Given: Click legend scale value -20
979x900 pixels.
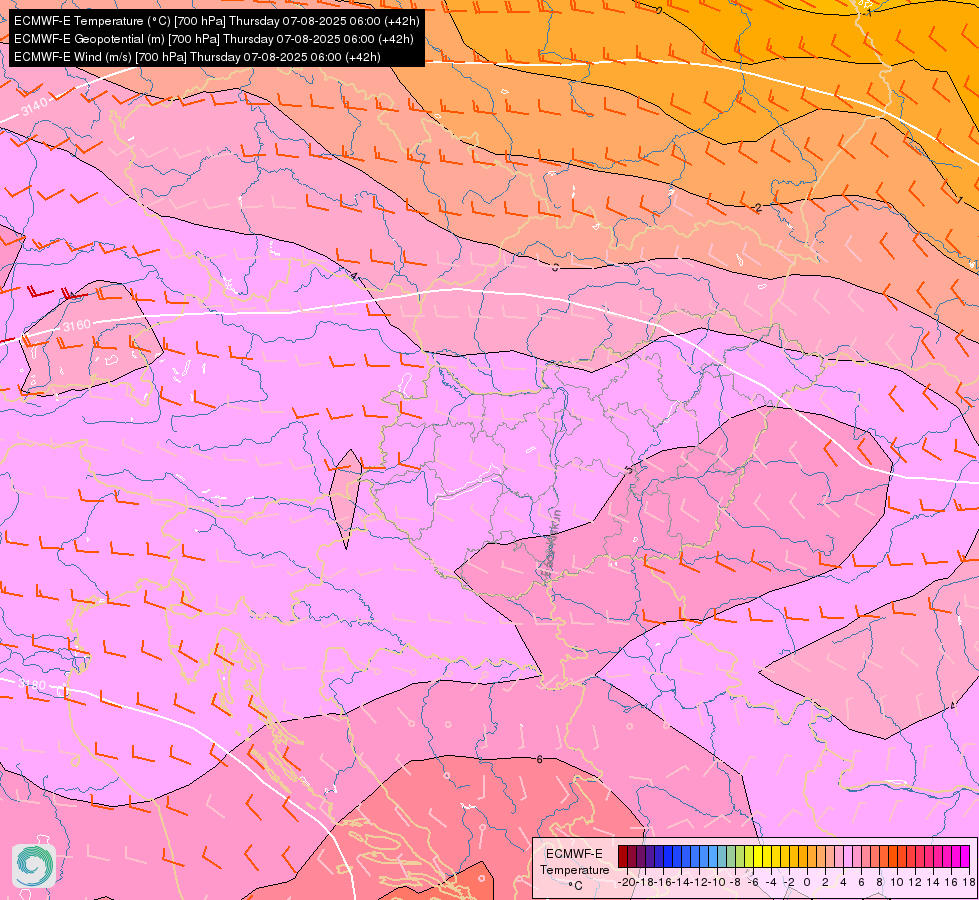Looking at the screenshot, I should tap(627, 882).
